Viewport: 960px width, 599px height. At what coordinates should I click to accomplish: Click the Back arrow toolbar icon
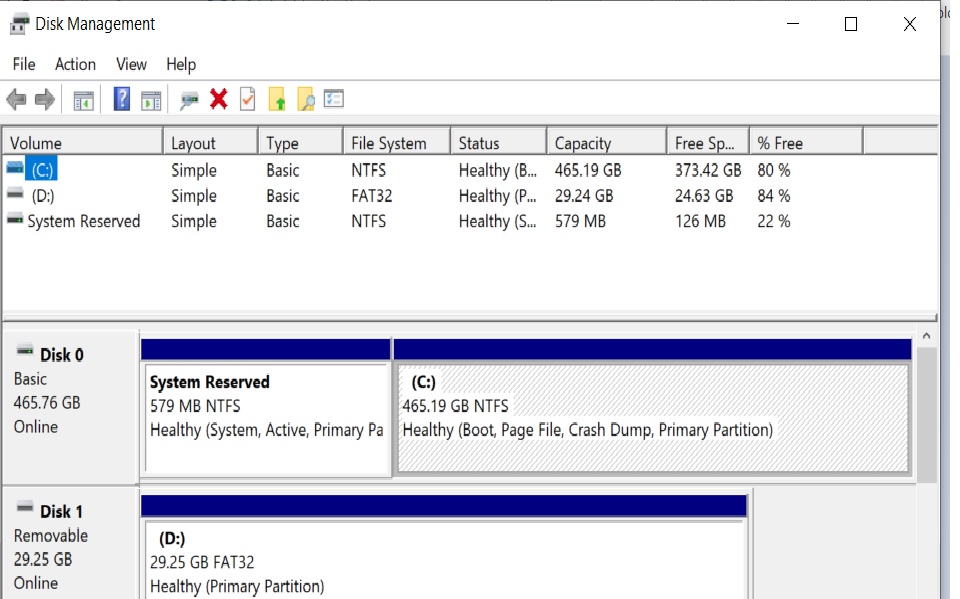tap(16, 99)
